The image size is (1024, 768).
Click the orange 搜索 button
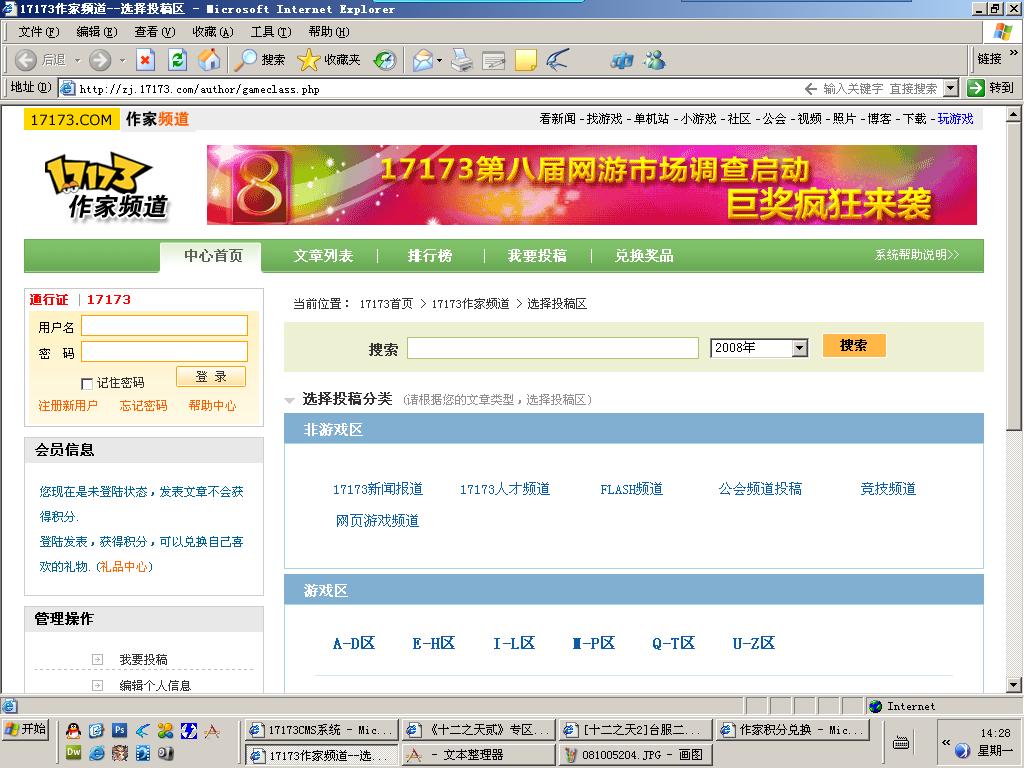pyautogui.click(x=854, y=345)
